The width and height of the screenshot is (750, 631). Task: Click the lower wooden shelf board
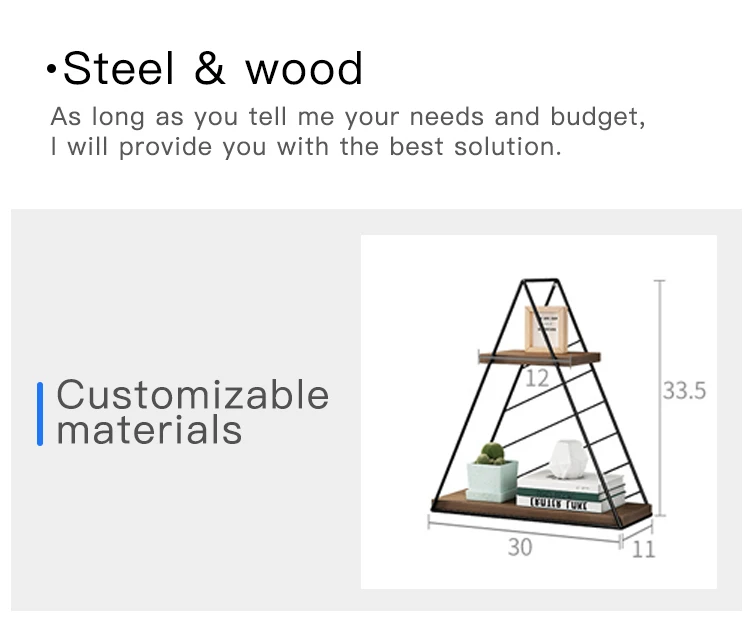point(541,511)
